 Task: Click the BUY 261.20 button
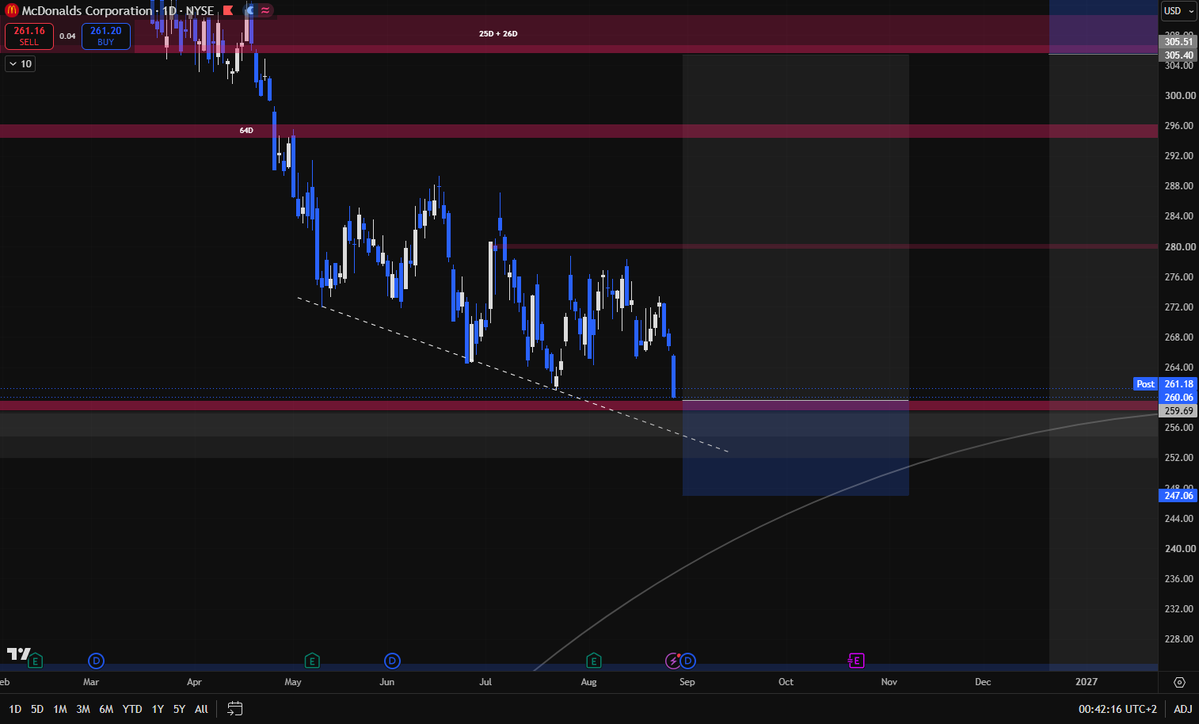tap(106, 36)
